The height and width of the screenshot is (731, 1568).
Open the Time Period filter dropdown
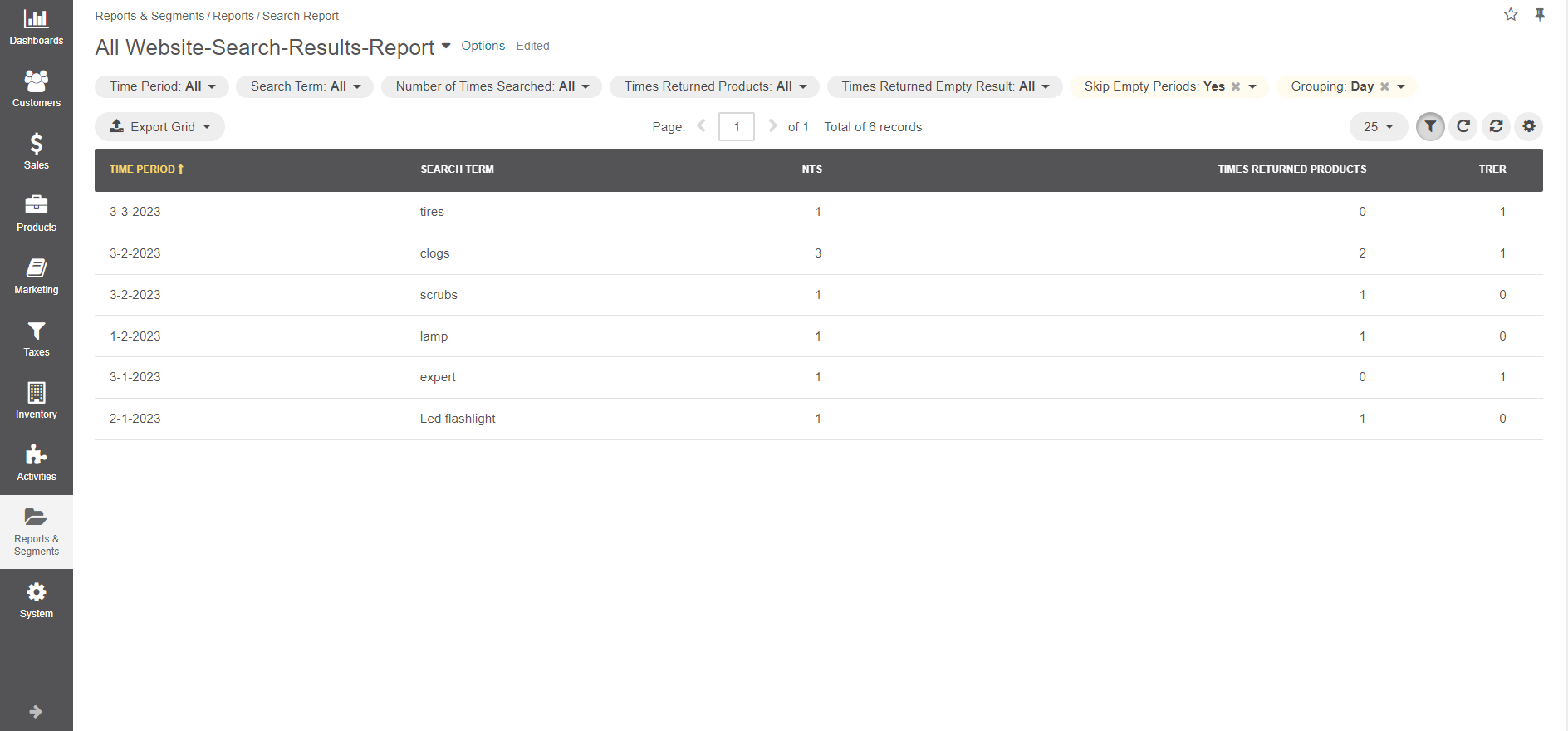(162, 86)
